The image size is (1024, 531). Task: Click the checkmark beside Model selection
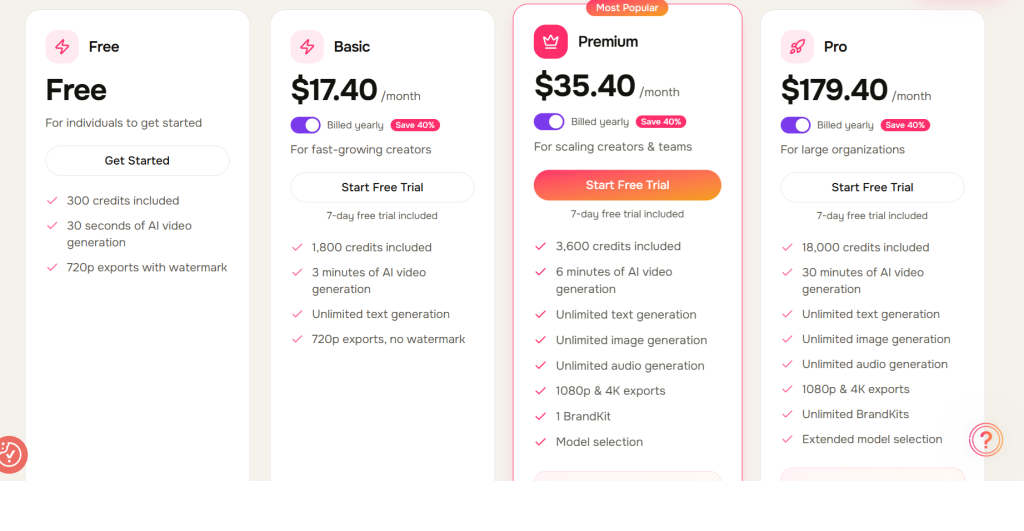coord(541,442)
